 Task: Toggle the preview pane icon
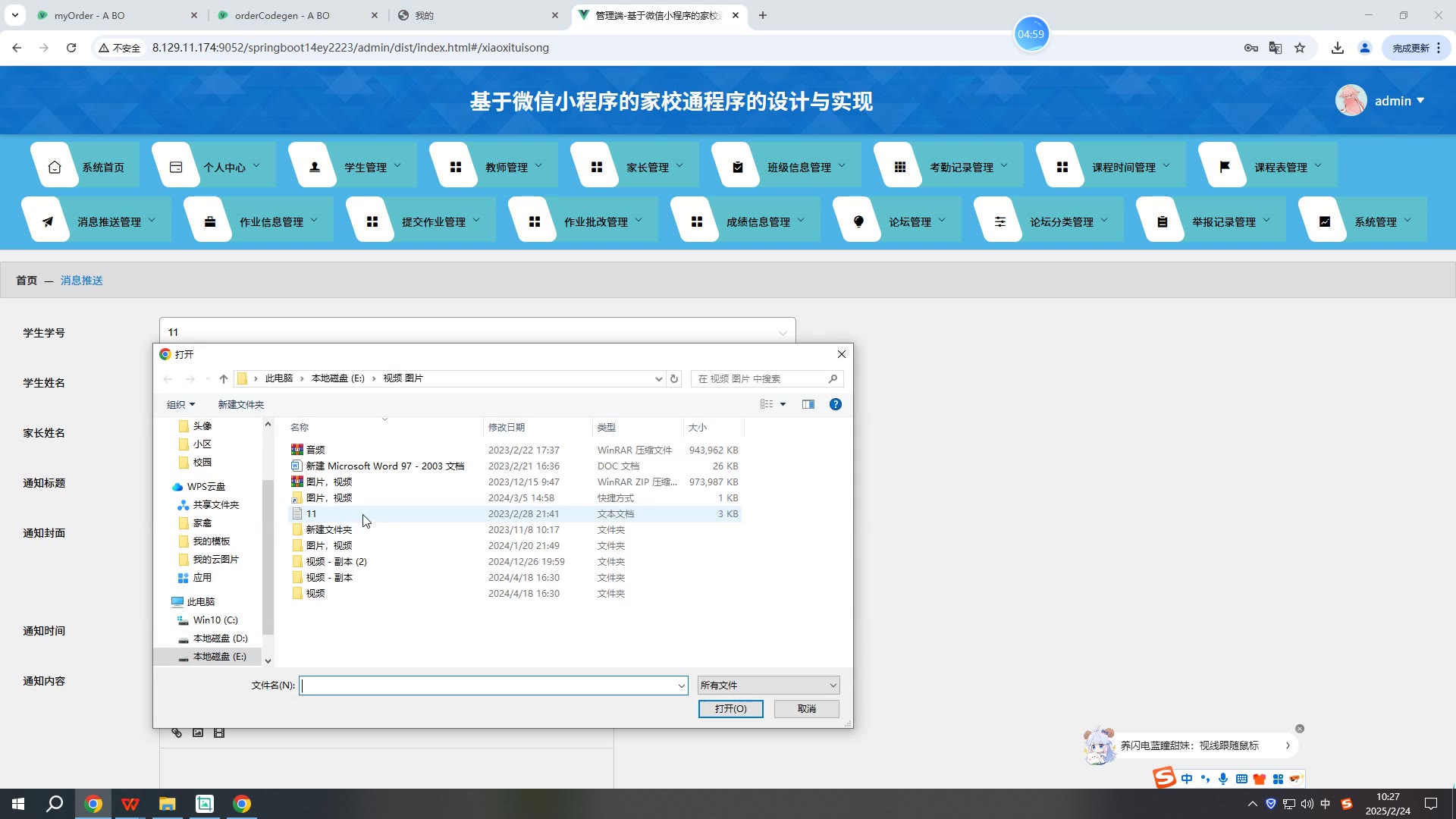click(808, 404)
